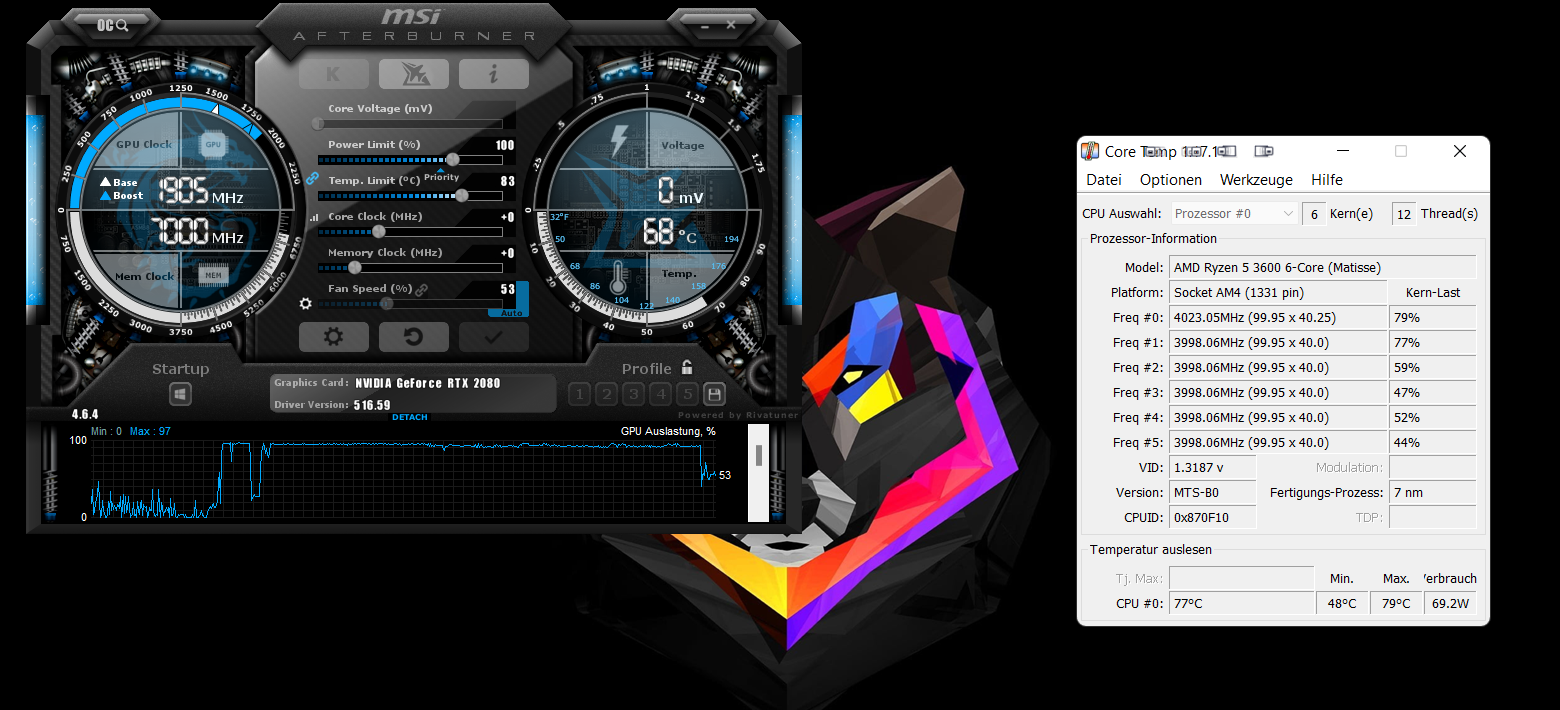Click the profile lock icon
Image resolution: width=1560 pixels, height=710 pixels.
click(687, 367)
